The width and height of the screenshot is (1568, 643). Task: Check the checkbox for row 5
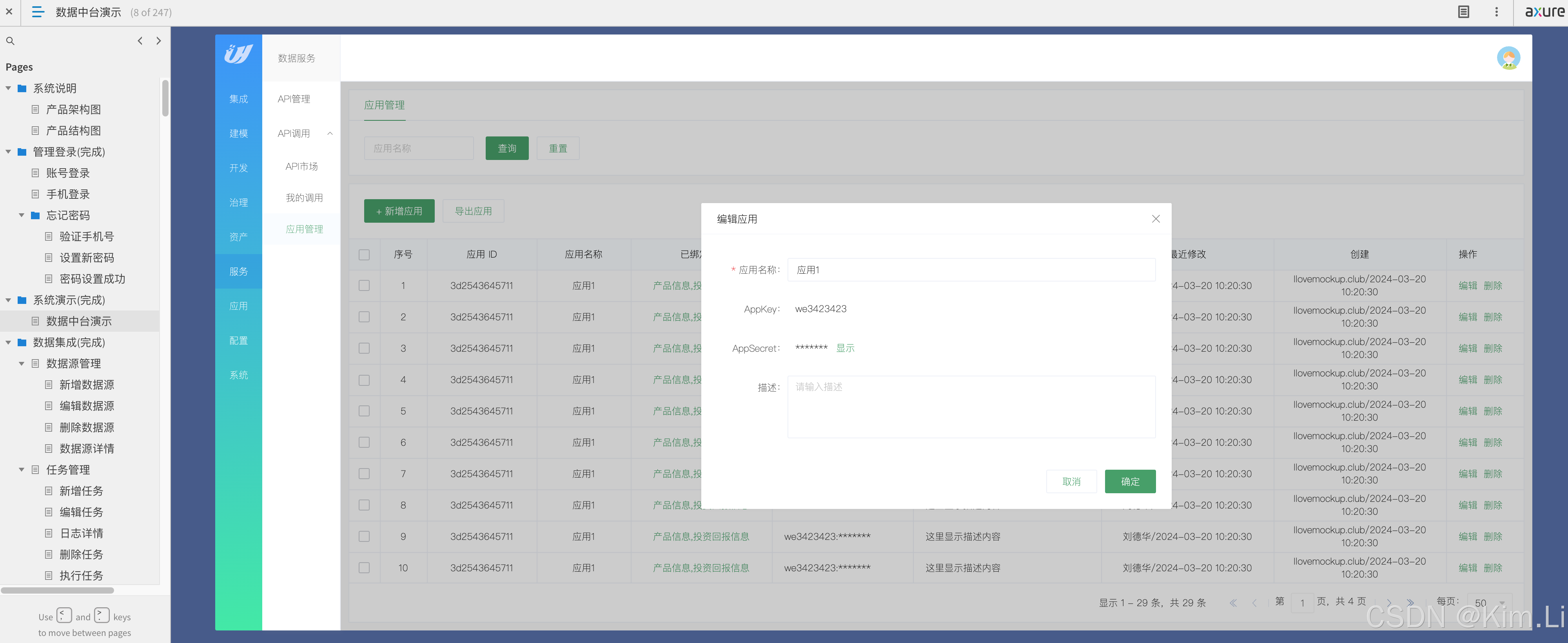coord(364,411)
